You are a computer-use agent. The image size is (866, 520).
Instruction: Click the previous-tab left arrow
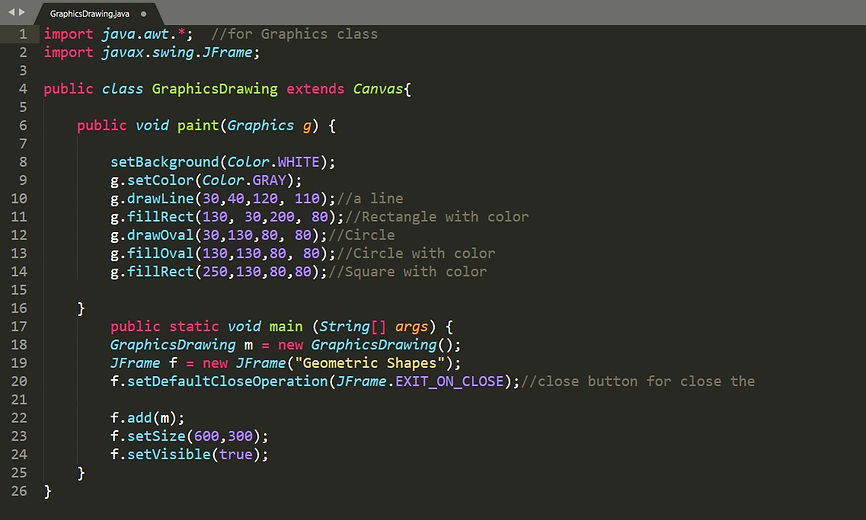point(11,12)
